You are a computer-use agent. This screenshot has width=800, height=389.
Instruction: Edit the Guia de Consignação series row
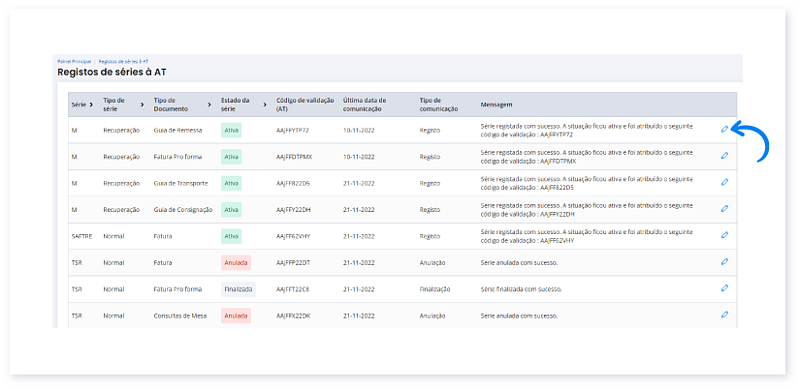(724, 209)
